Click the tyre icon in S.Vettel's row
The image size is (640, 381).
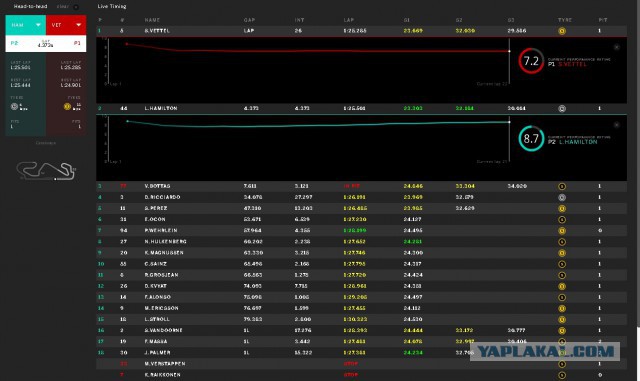[562, 31]
